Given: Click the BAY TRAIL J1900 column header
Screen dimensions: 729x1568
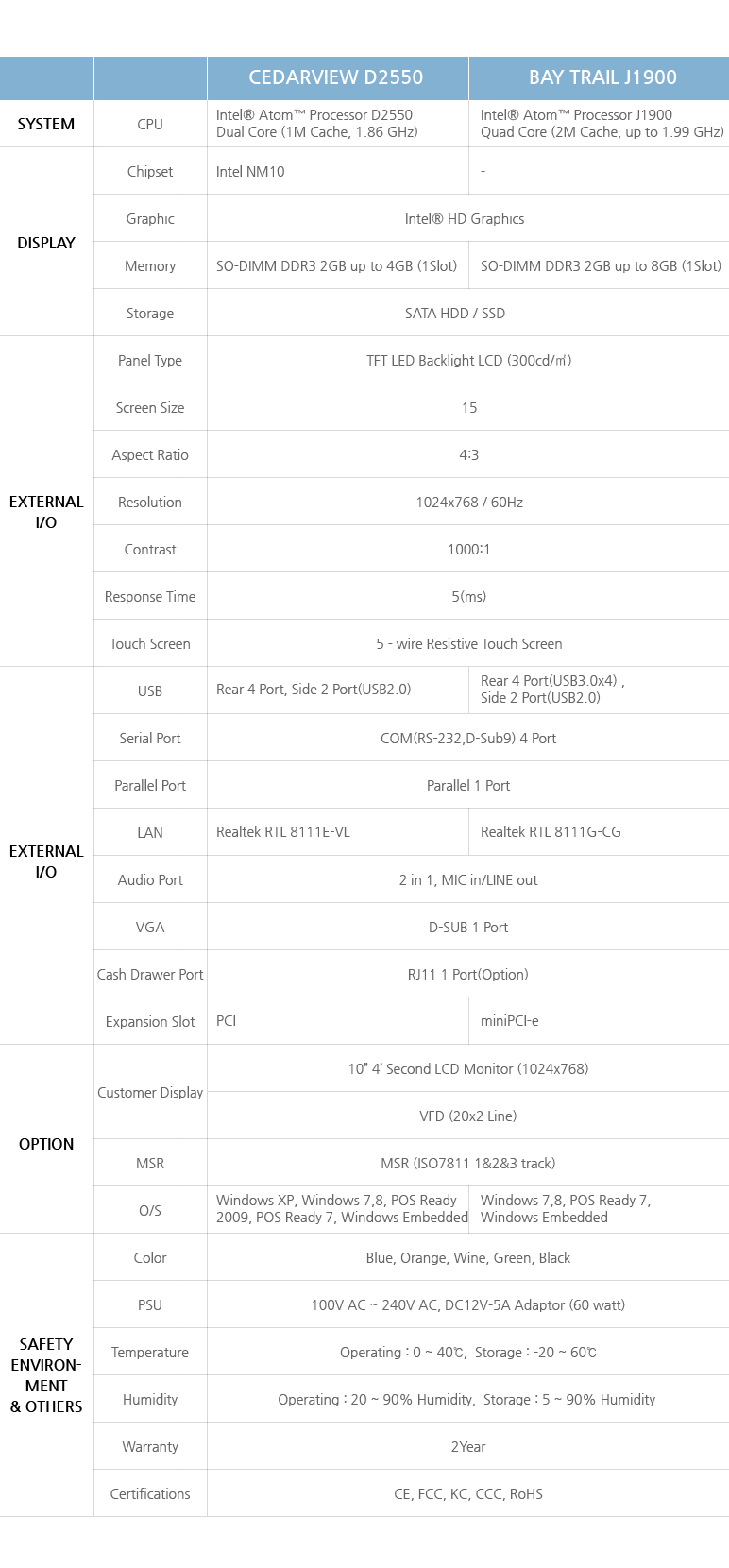Looking at the screenshot, I should pyautogui.click(x=602, y=77).
